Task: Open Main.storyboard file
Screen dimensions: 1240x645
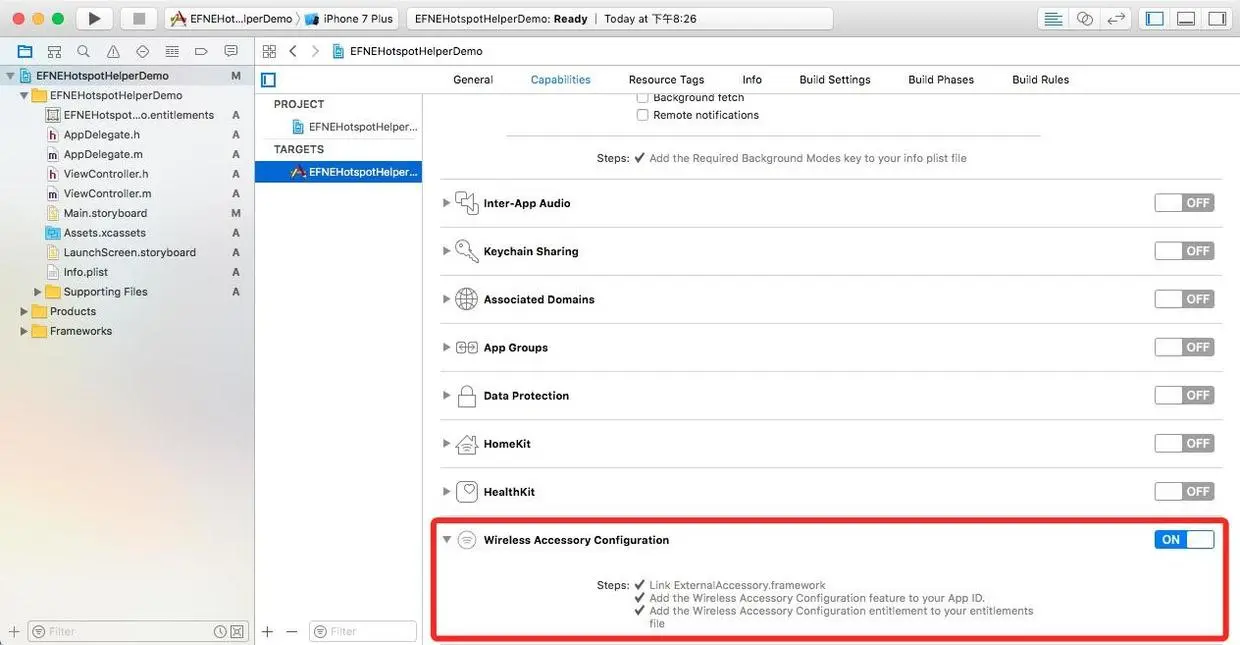Action: click(105, 213)
